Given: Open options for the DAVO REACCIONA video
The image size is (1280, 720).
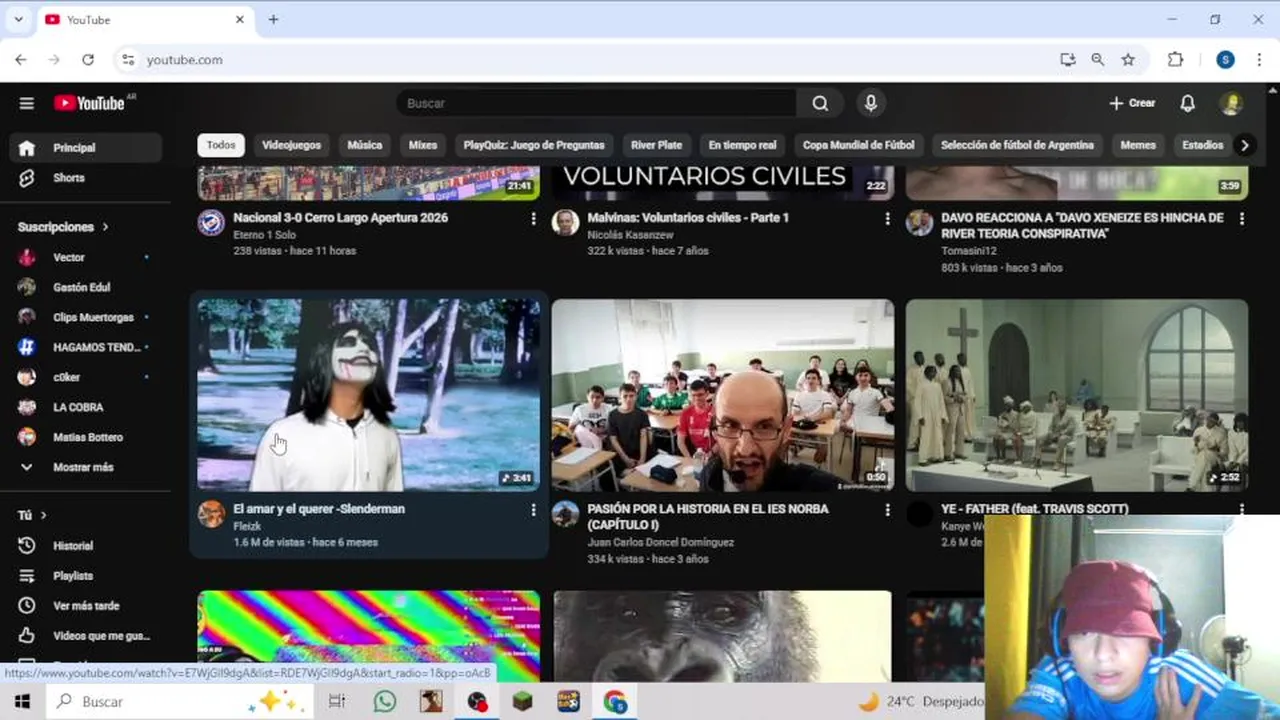Looking at the screenshot, I should pos(1242,218).
